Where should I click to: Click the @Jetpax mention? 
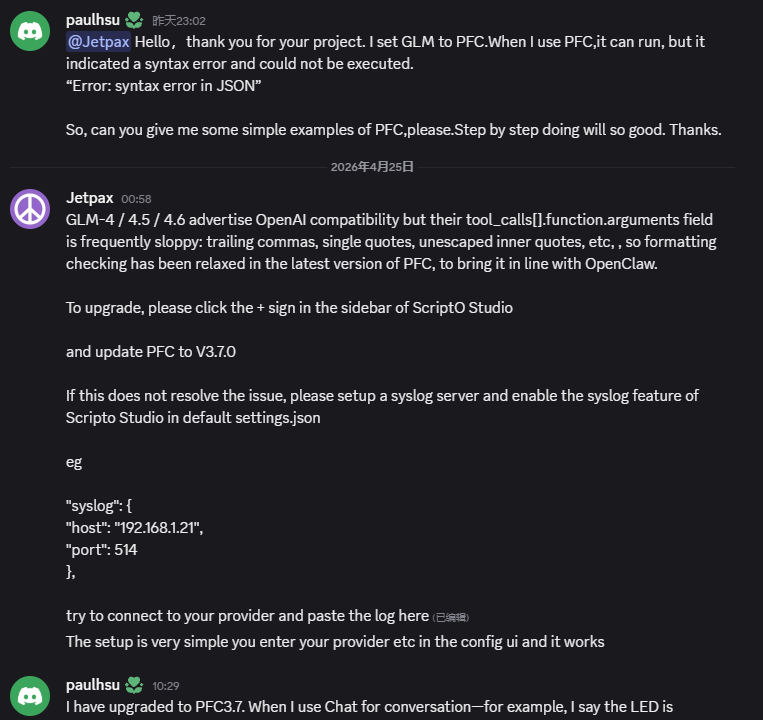point(98,41)
